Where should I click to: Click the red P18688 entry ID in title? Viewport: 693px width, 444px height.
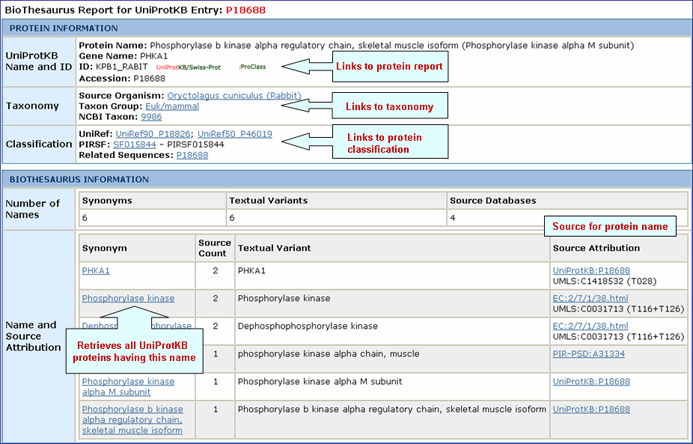click(225, 8)
